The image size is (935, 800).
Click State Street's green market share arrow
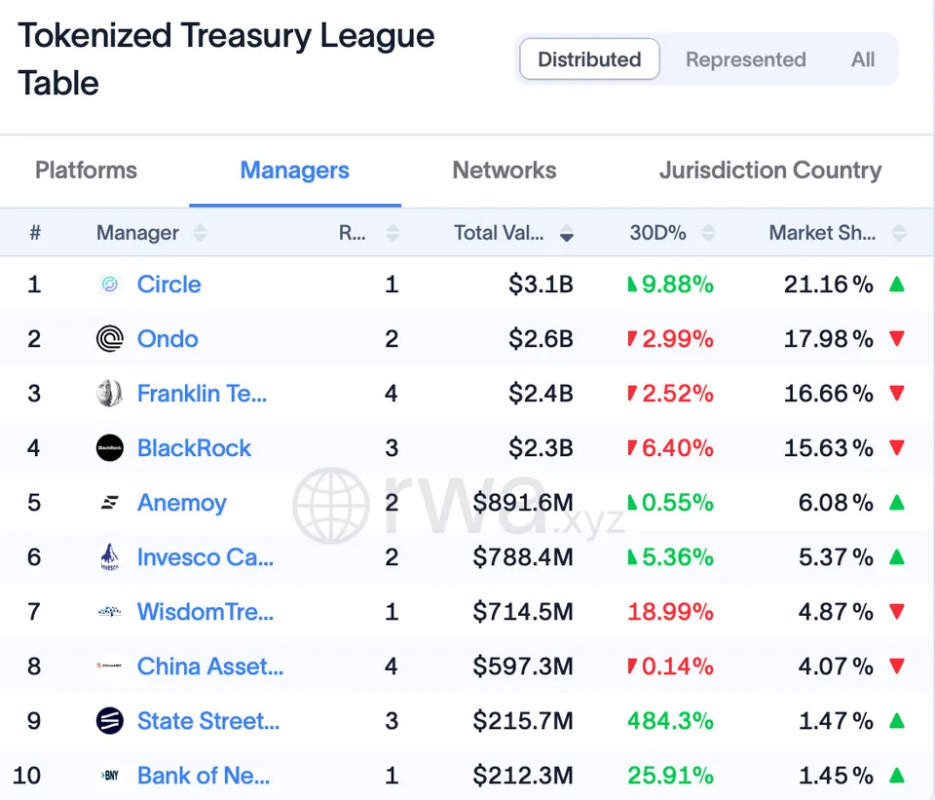point(897,721)
